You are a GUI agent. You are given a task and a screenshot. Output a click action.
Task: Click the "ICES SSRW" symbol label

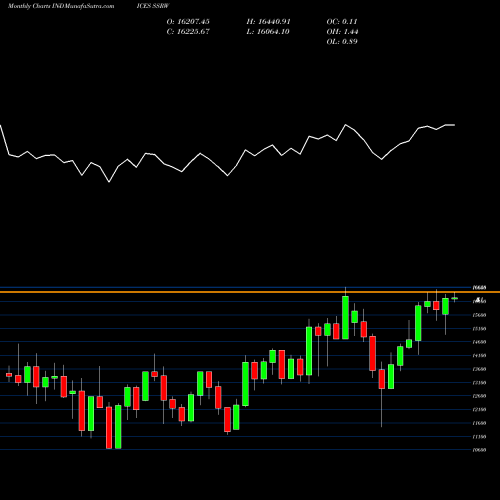(153, 6)
